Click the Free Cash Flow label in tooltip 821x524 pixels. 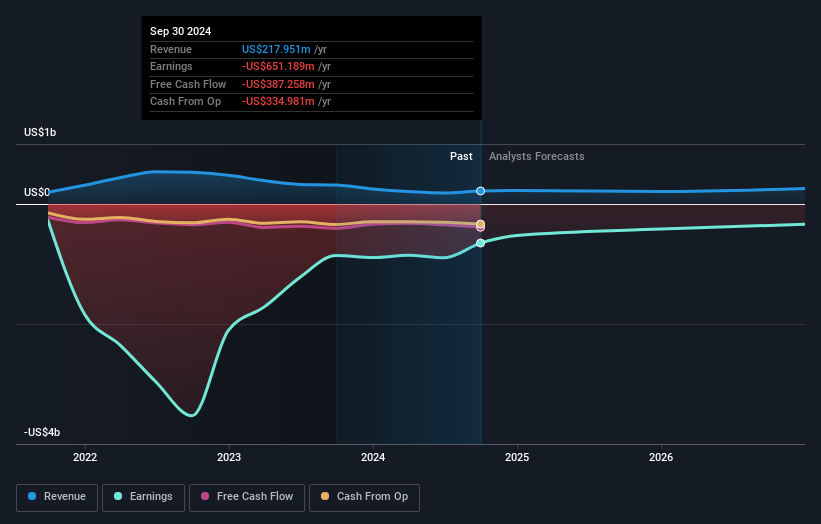[188, 84]
